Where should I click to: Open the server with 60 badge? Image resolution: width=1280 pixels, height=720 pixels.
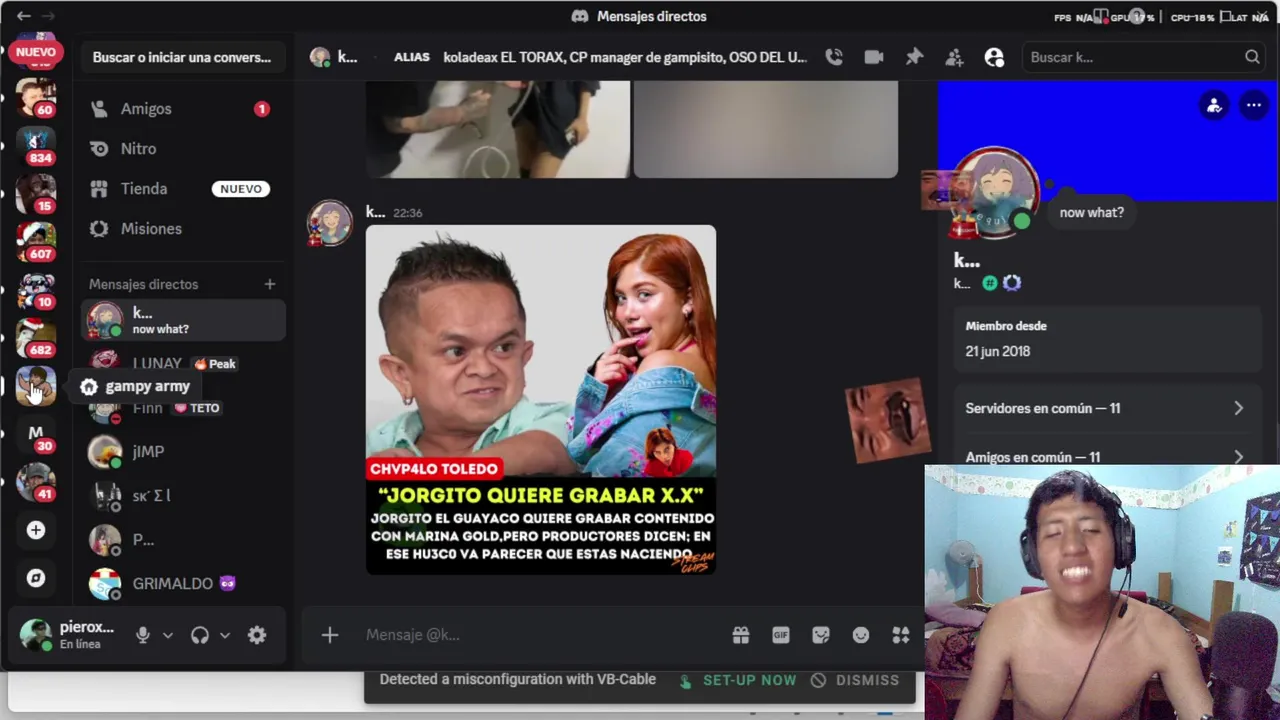tap(36, 98)
